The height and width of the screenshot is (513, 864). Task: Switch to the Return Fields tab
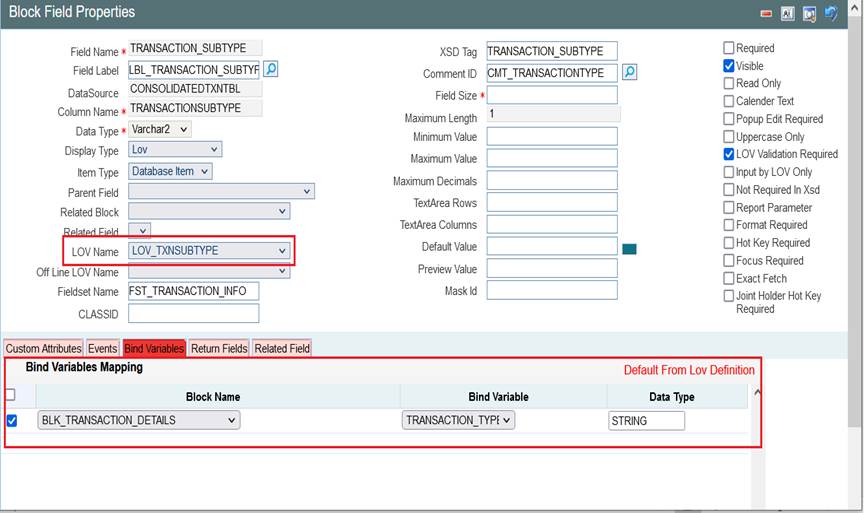click(x=219, y=348)
